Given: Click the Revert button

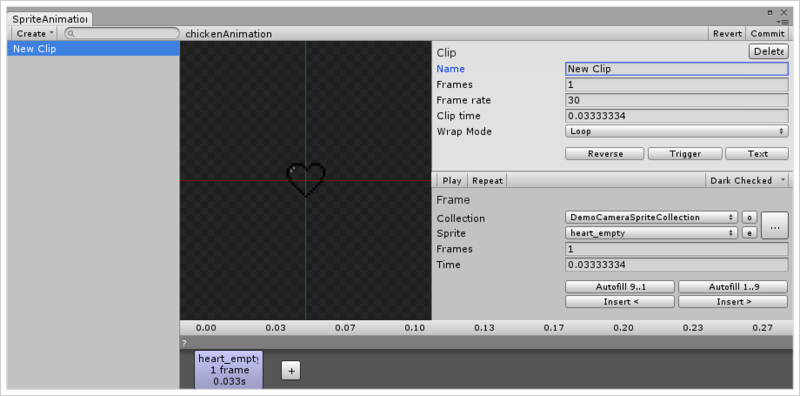Looking at the screenshot, I should (x=727, y=34).
